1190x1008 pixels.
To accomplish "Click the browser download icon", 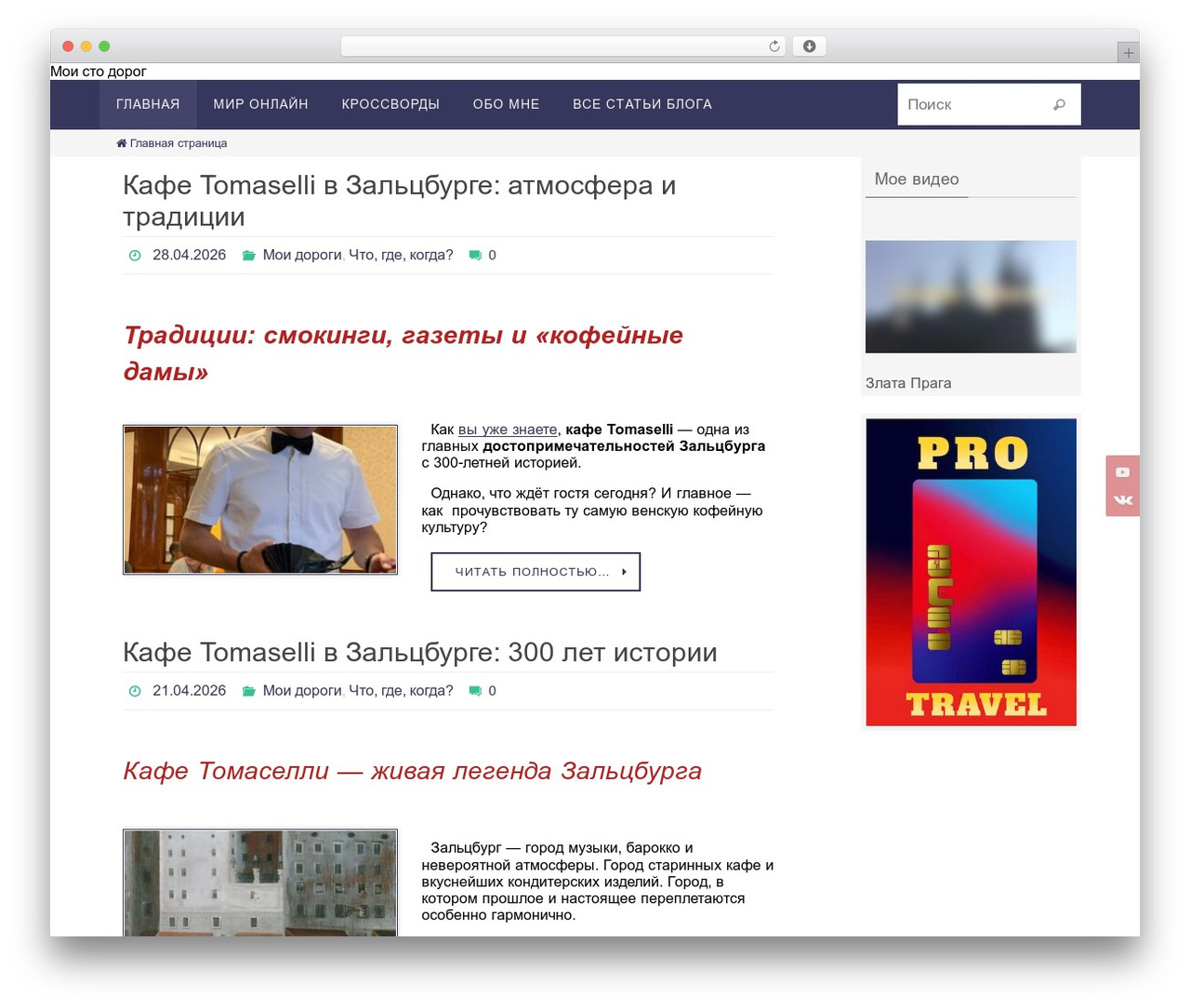I will tap(809, 46).
